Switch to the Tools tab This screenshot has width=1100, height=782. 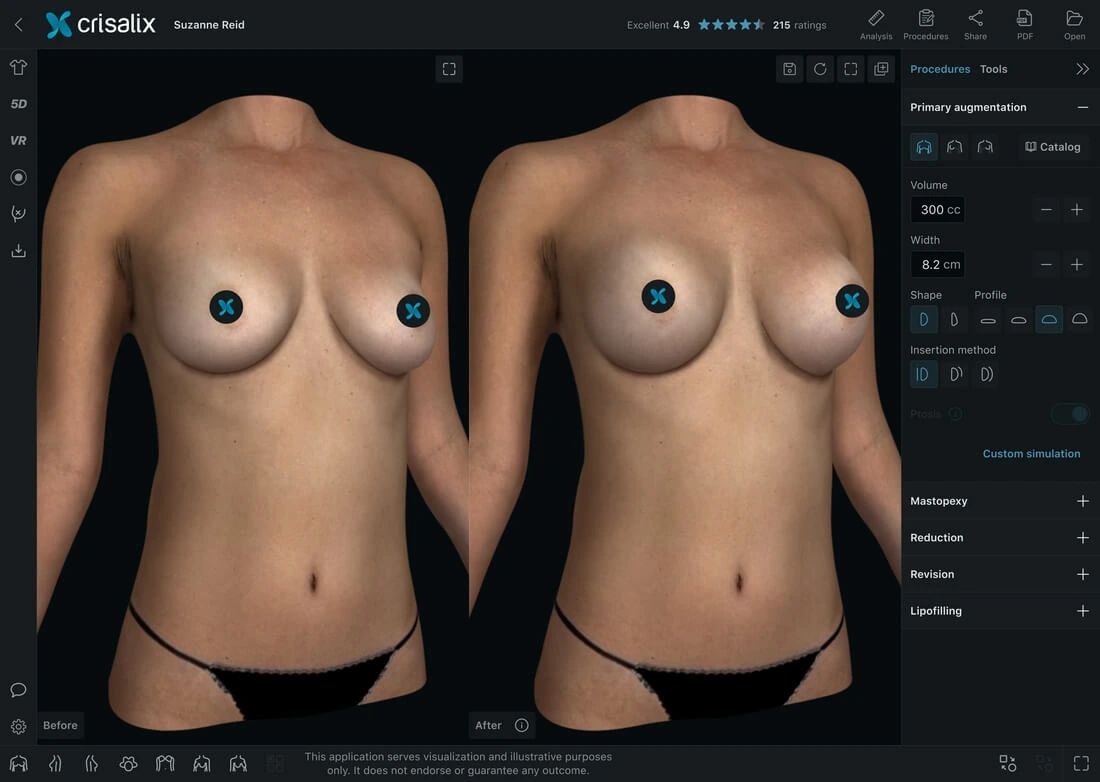(x=993, y=68)
